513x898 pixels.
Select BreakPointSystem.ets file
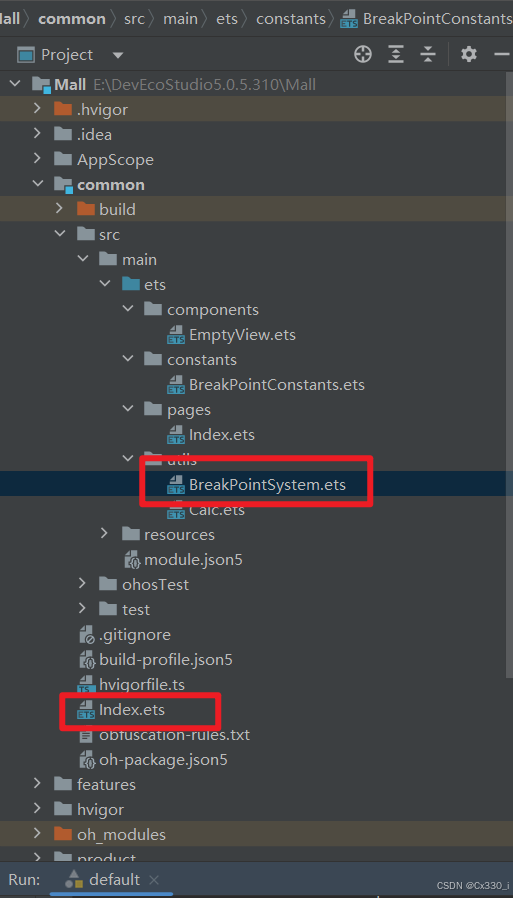[267, 485]
